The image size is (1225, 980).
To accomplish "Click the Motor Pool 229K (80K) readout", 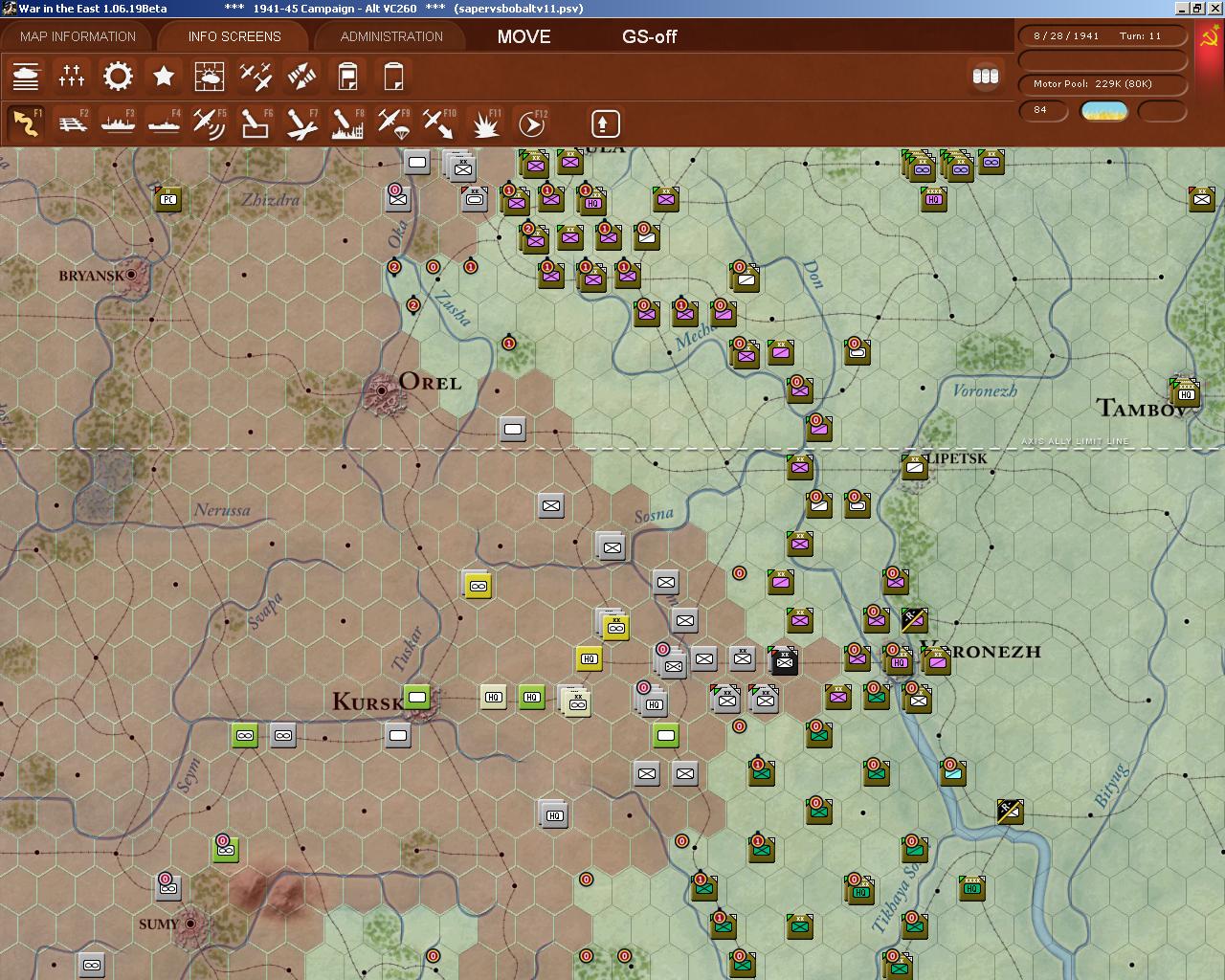I will (x=1102, y=84).
